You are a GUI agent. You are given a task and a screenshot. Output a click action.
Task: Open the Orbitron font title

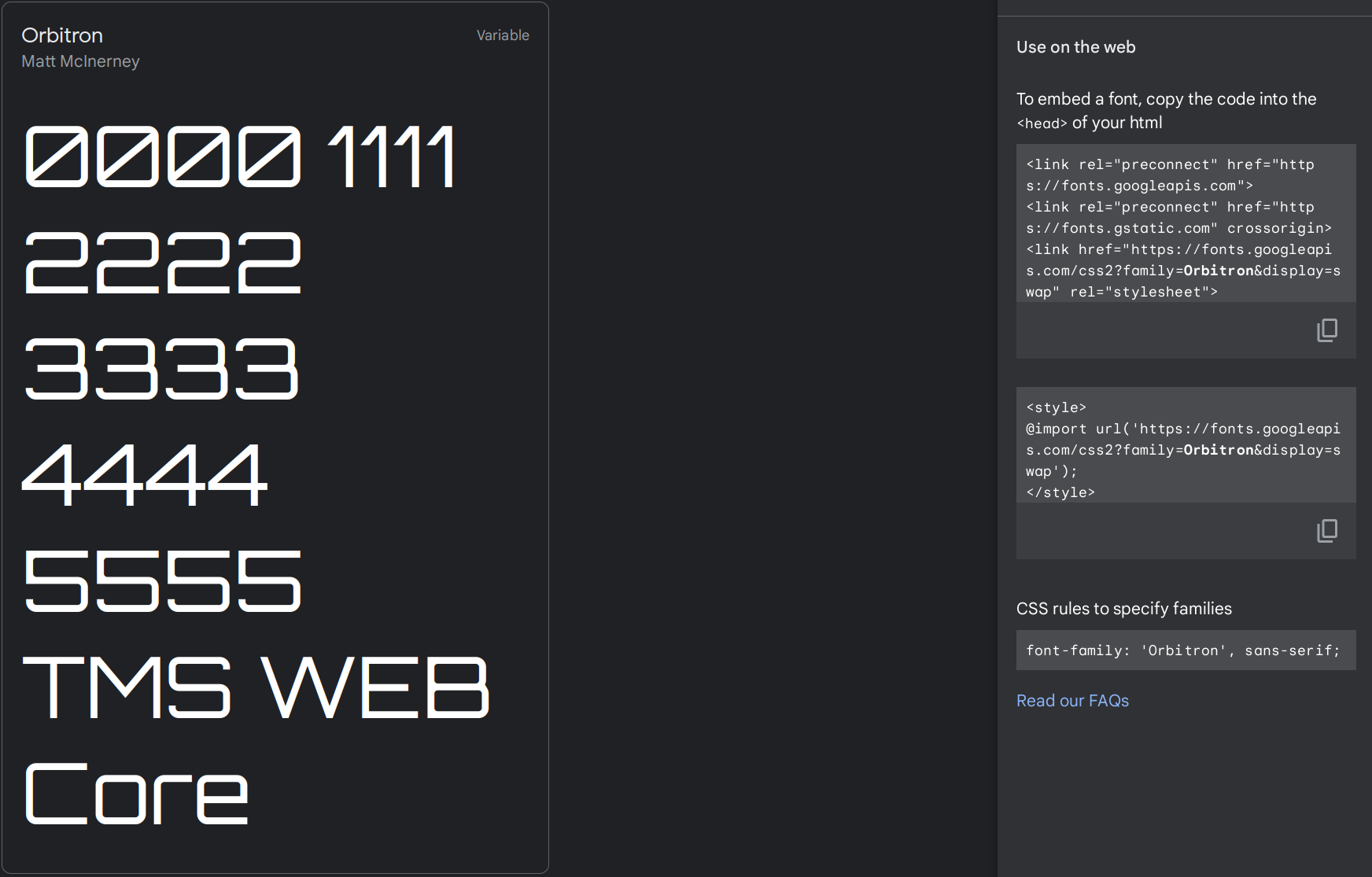click(62, 35)
